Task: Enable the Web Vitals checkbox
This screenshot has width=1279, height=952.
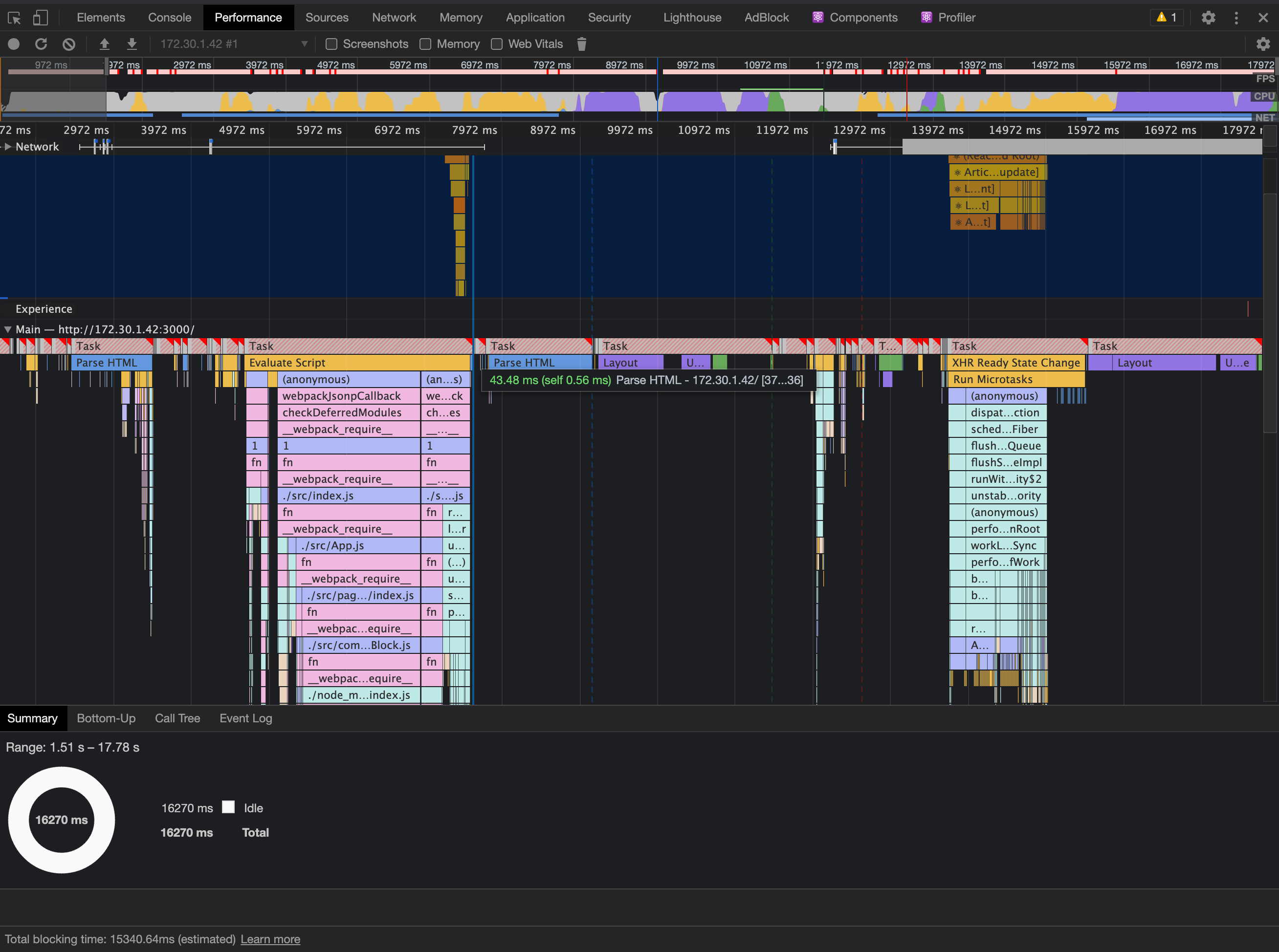Action: click(497, 44)
